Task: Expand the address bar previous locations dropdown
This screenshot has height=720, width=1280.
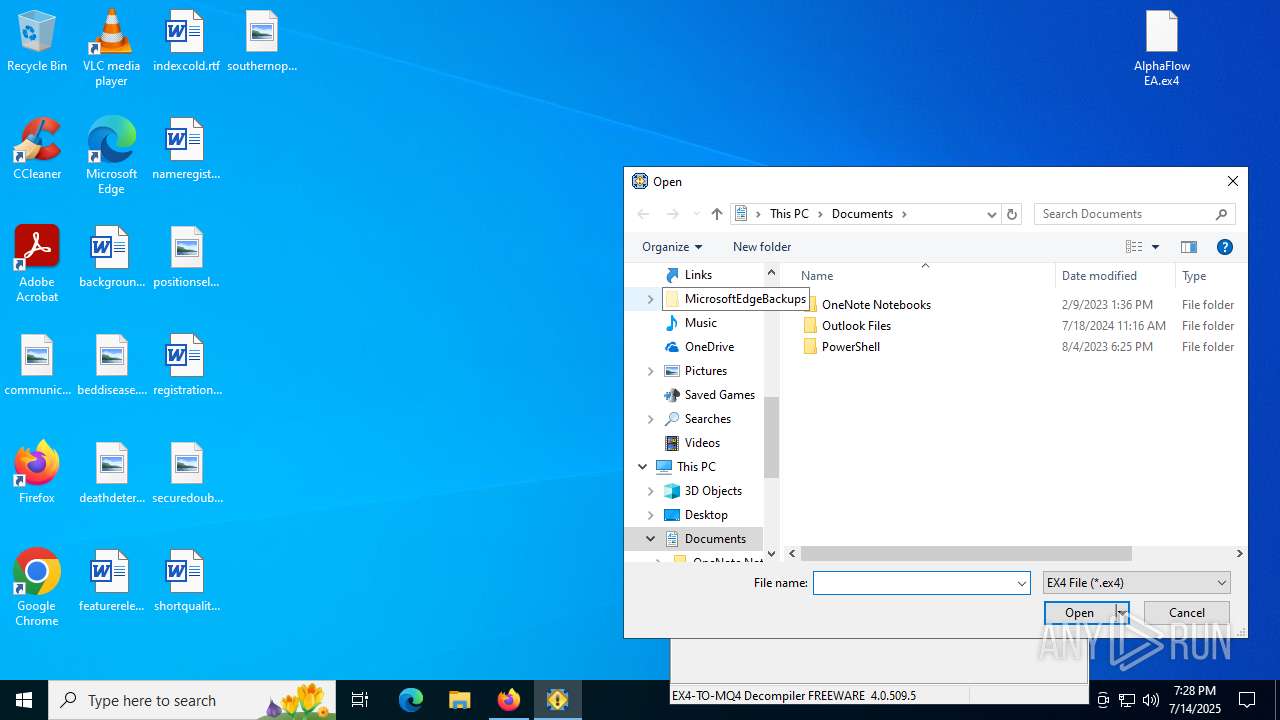Action: click(x=991, y=214)
